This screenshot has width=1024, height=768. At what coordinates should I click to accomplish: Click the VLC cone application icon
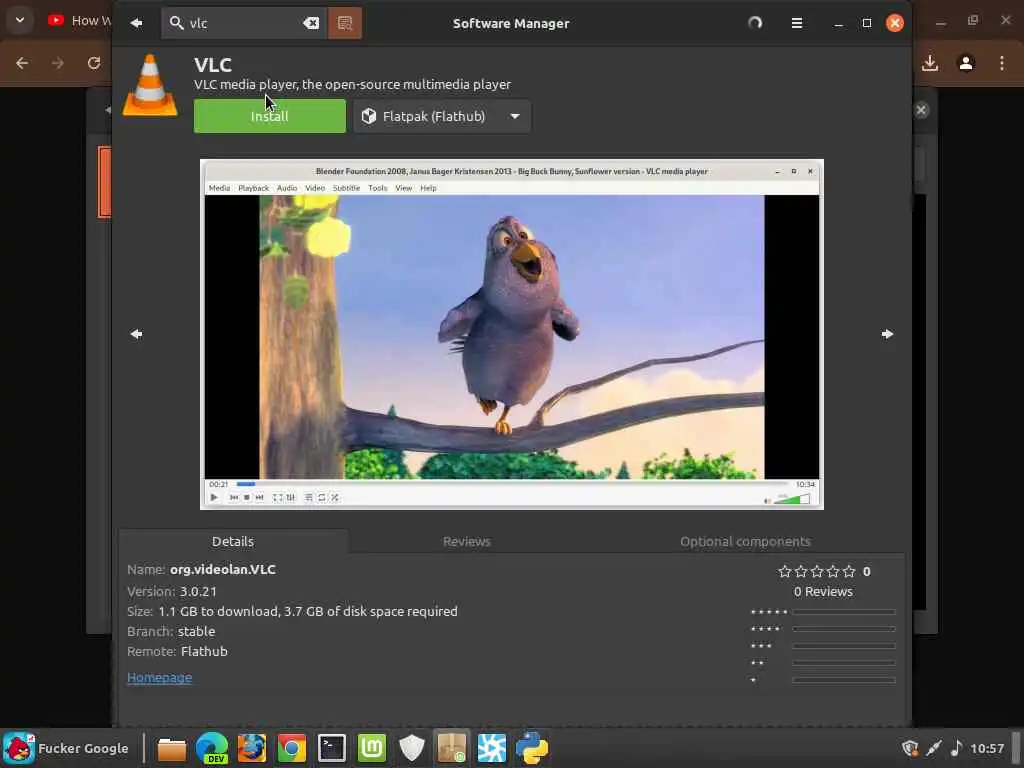click(150, 86)
